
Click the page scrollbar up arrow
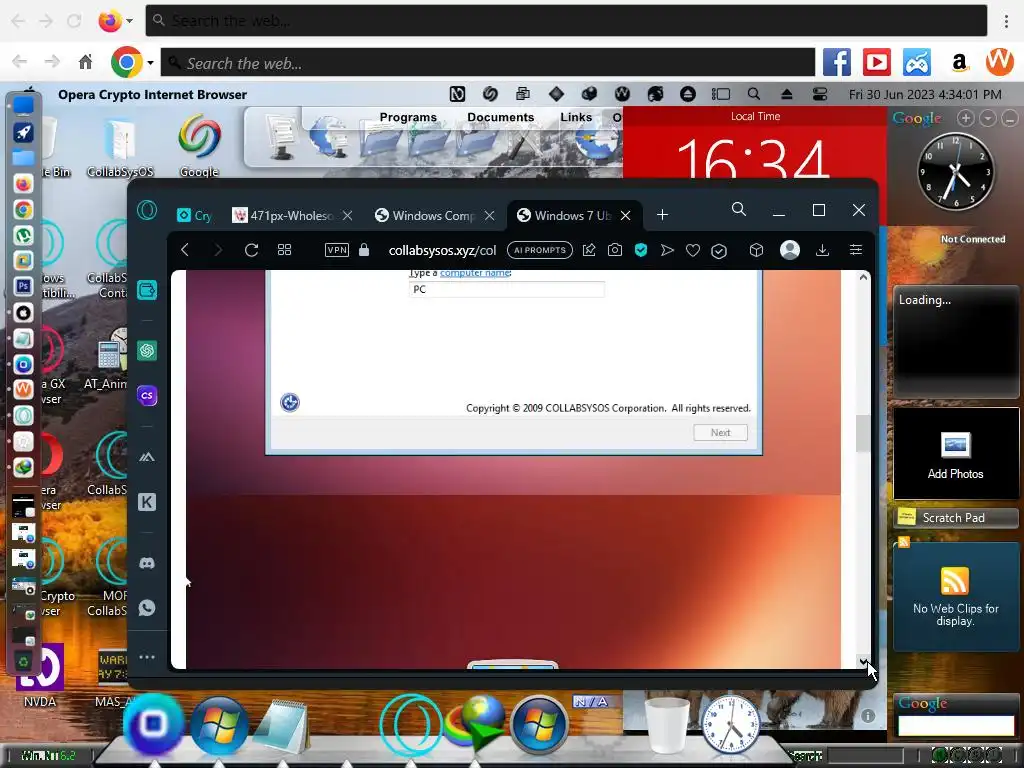coord(863,278)
